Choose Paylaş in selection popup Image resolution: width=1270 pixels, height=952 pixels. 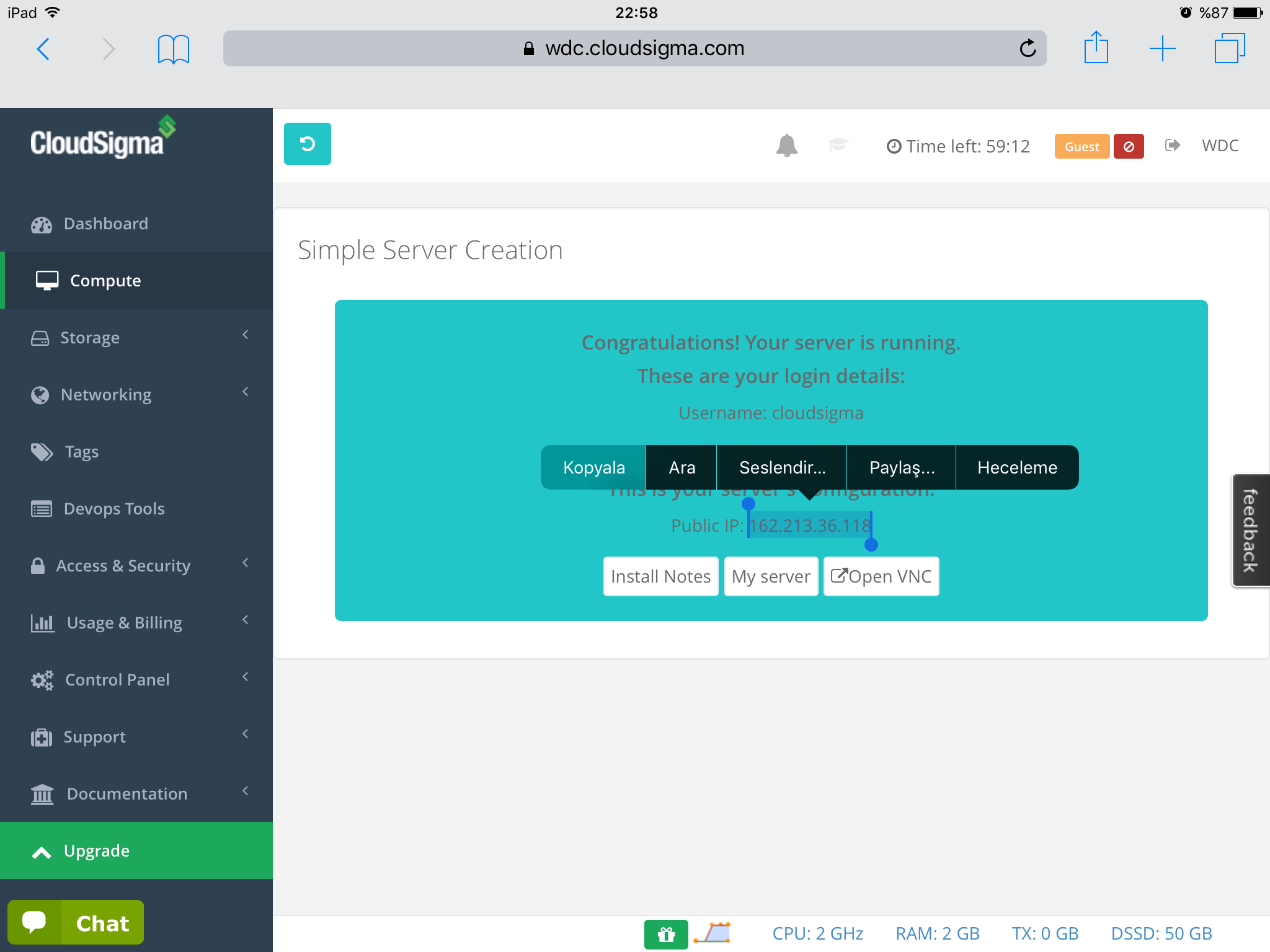902,467
